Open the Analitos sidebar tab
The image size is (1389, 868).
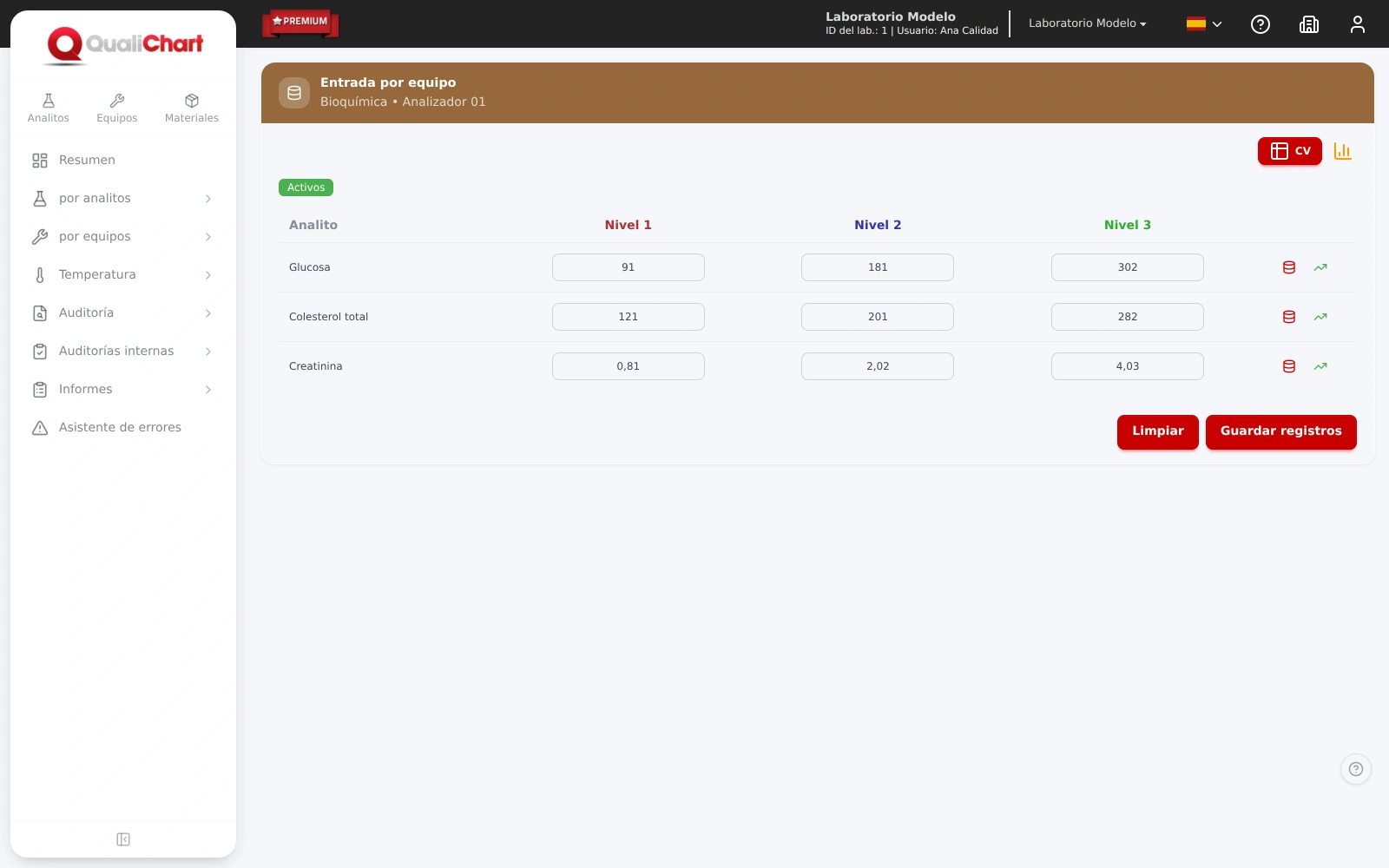49,108
